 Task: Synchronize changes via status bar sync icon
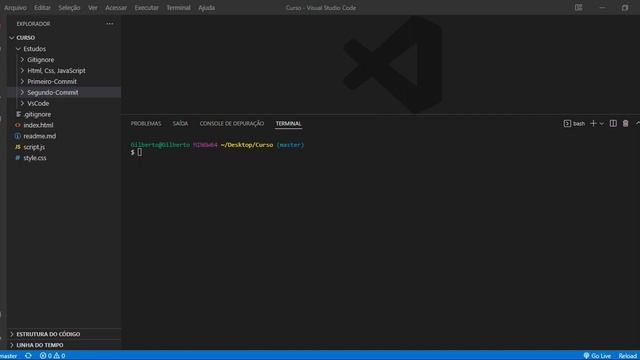coord(28,356)
